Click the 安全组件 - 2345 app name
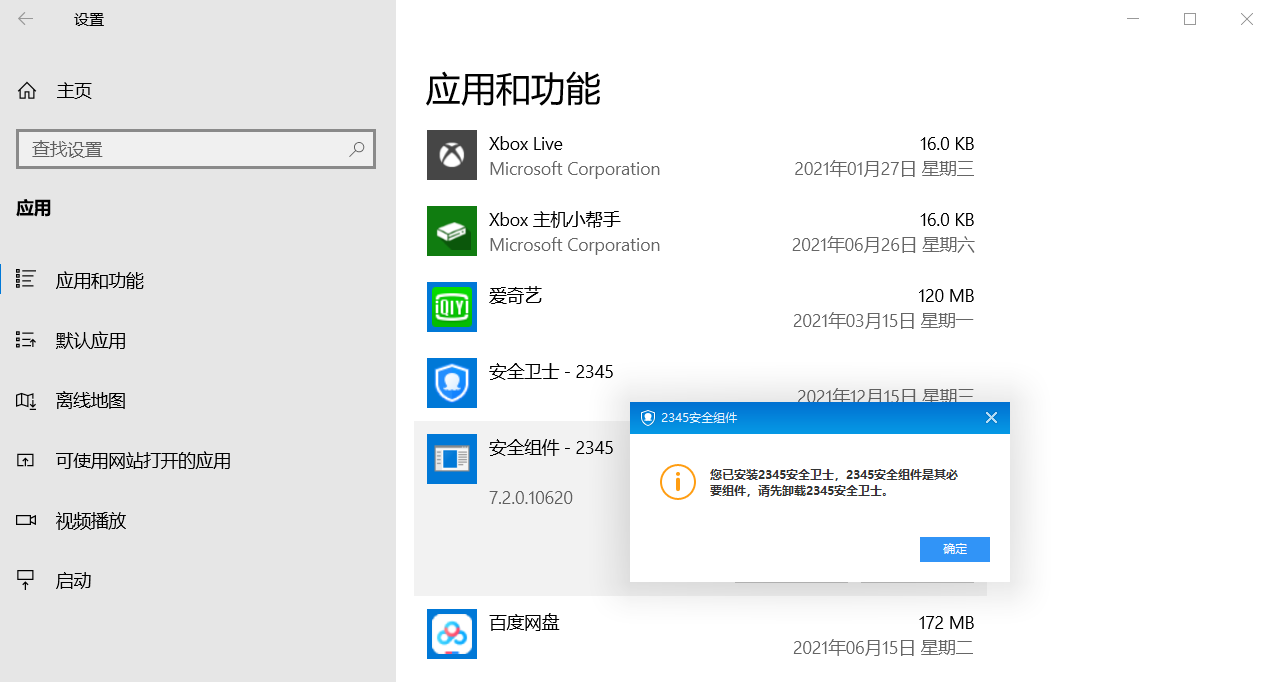The height and width of the screenshot is (682, 1271). (551, 448)
